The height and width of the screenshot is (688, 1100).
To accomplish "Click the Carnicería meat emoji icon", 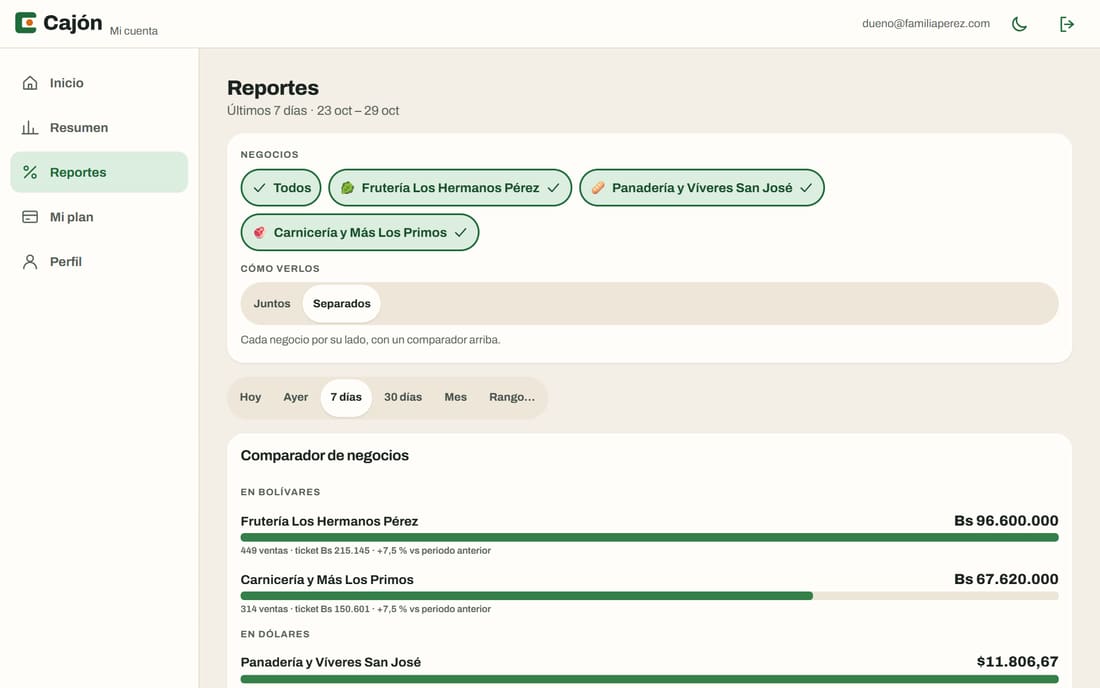I will point(260,232).
